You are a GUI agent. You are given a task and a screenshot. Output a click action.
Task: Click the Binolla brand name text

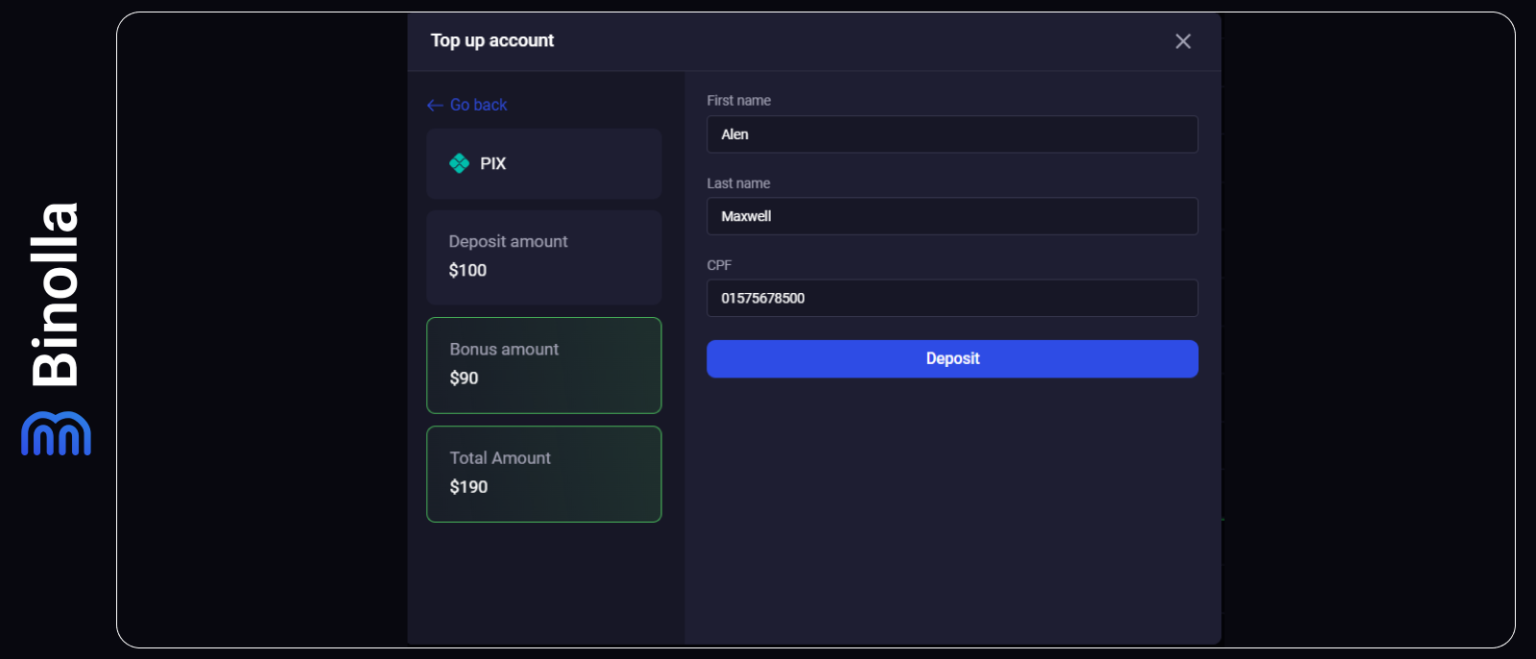(56, 294)
